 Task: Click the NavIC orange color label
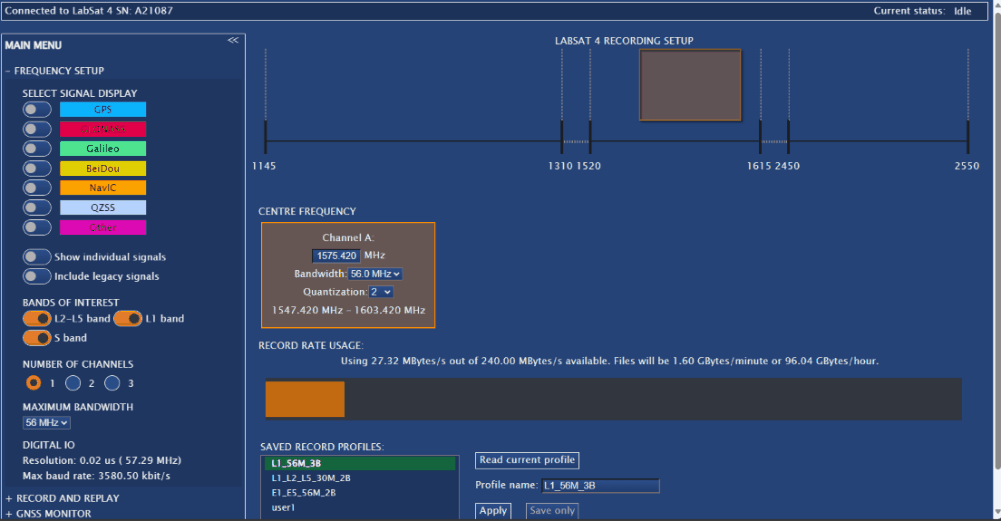(x=103, y=188)
